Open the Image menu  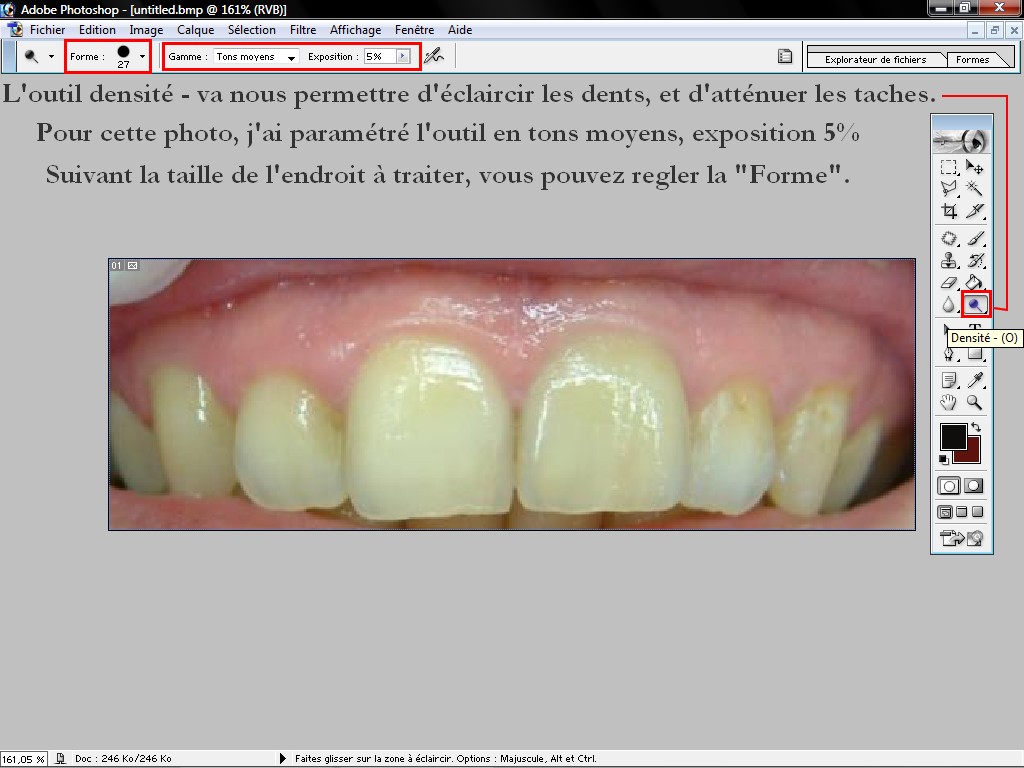pos(146,29)
